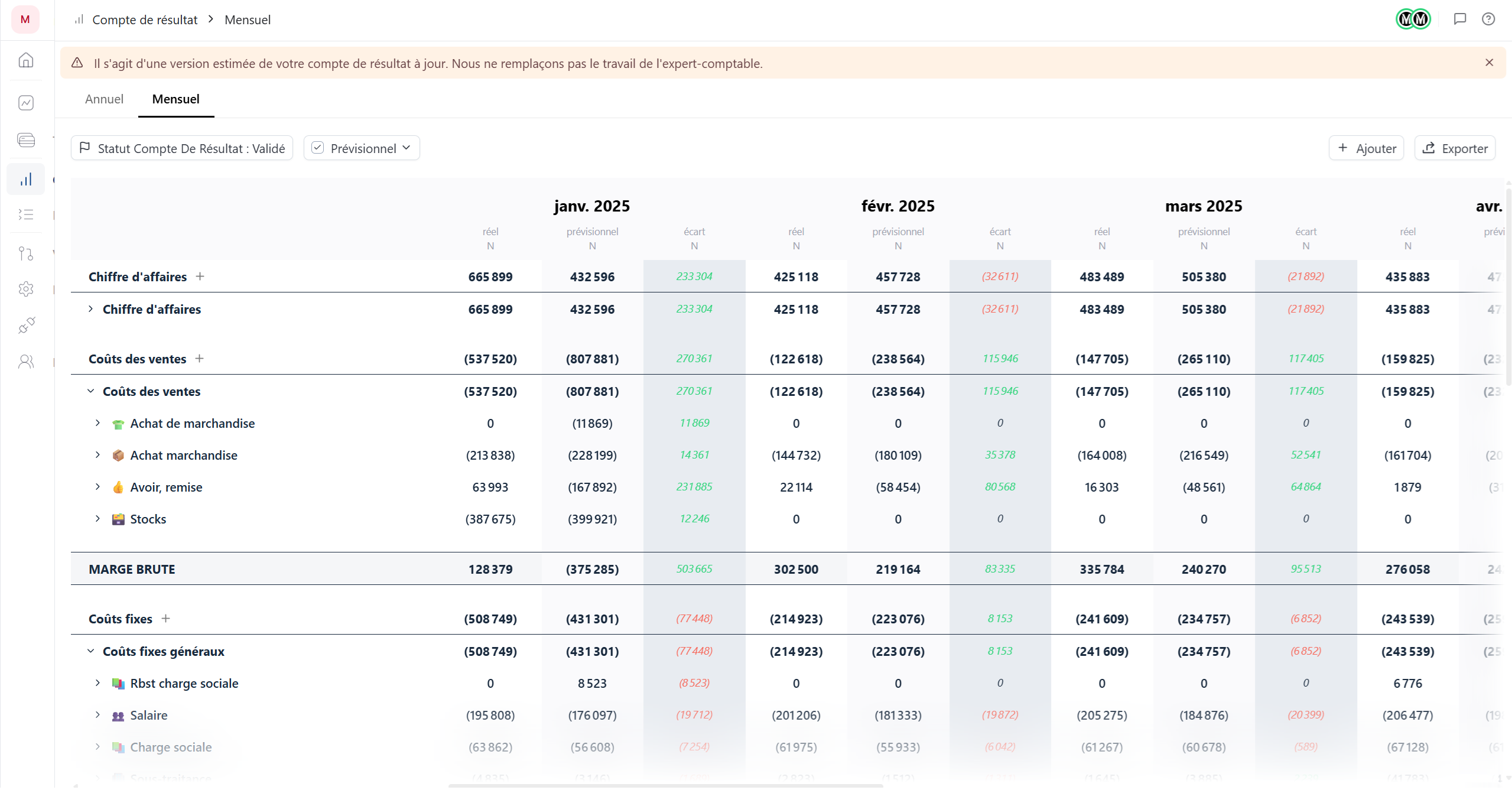Select the Mensuel tab
Image resolution: width=1512 pixels, height=790 pixels.
[x=176, y=99]
